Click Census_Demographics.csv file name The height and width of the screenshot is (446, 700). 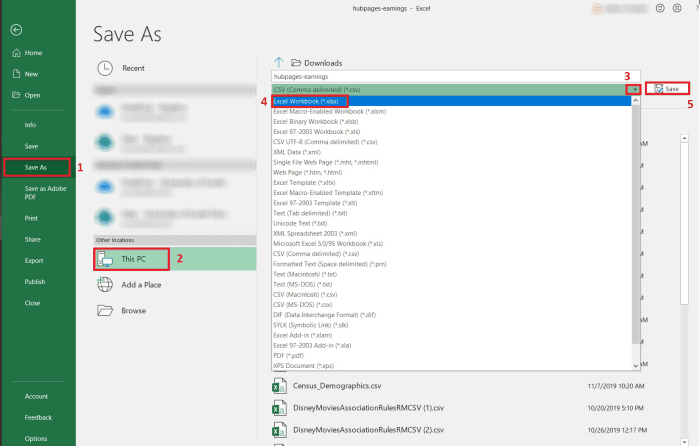[337, 386]
